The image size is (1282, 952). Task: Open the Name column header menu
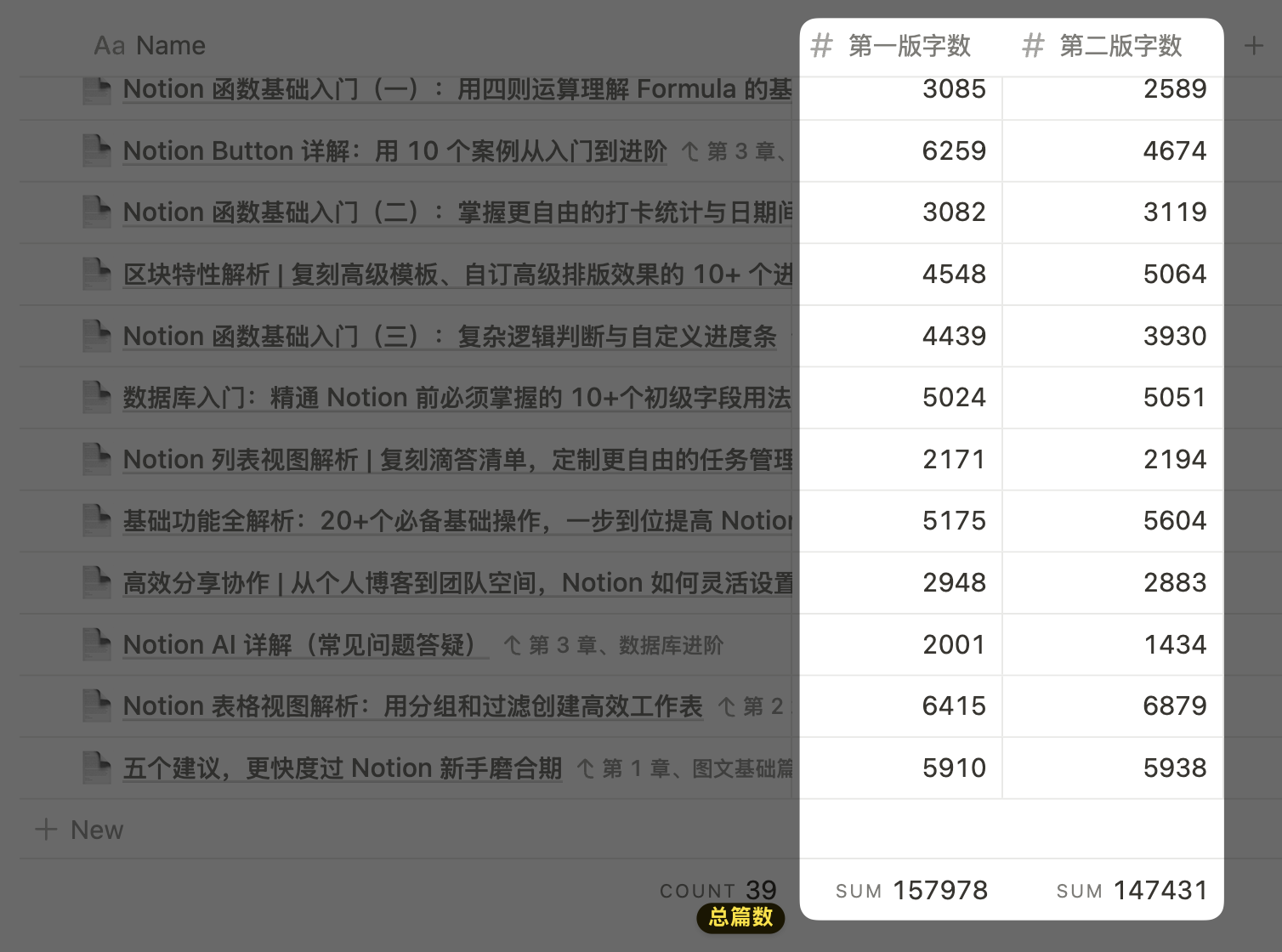pyautogui.click(x=150, y=46)
